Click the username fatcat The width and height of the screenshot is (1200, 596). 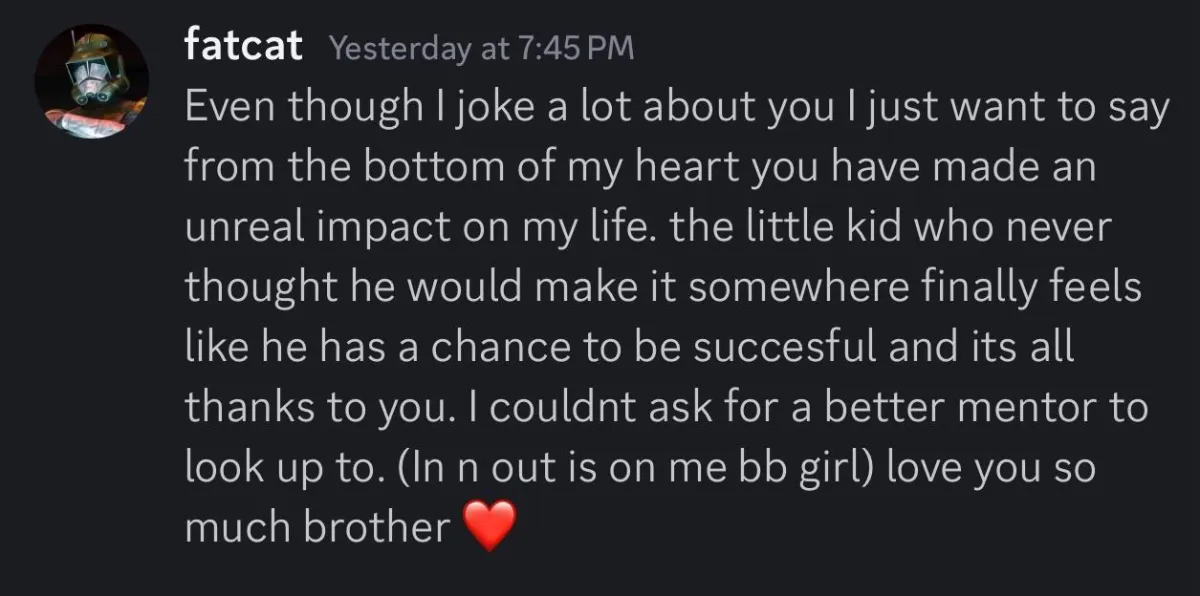point(243,46)
